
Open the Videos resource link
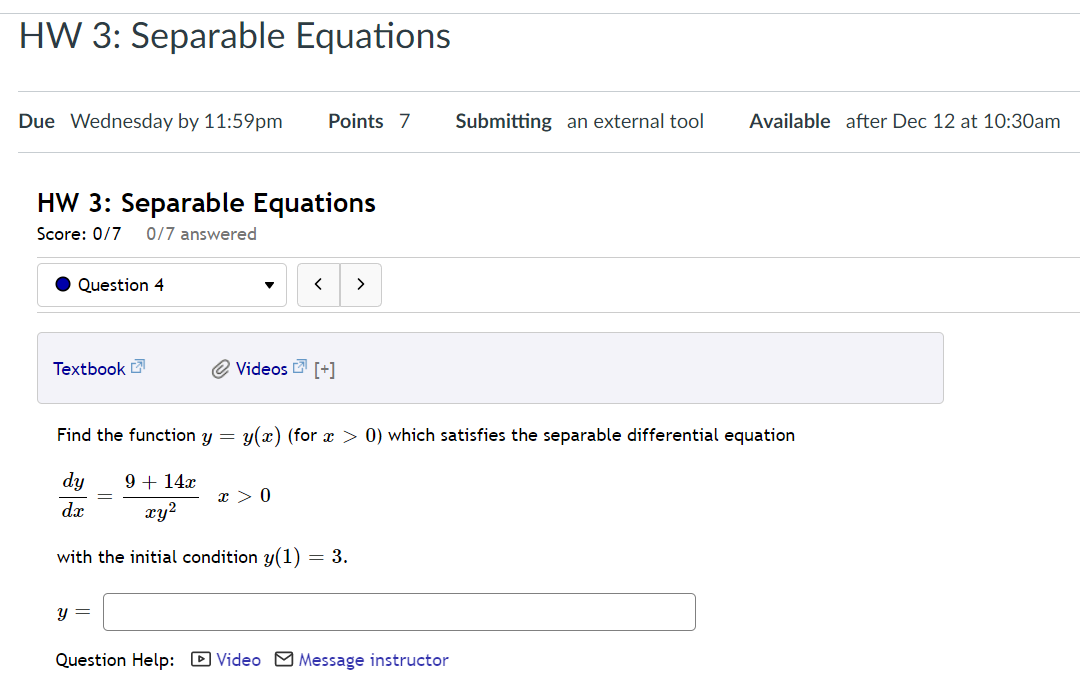[261, 369]
